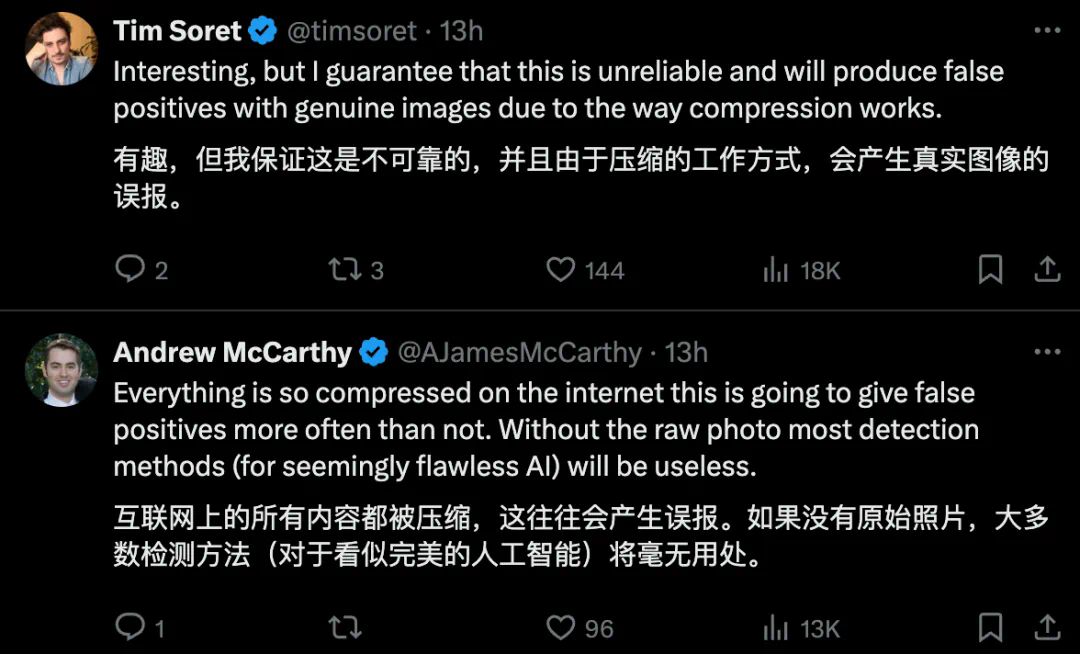Open more options on Tim Soret's tweet
The image size is (1080, 654).
click(1046, 31)
